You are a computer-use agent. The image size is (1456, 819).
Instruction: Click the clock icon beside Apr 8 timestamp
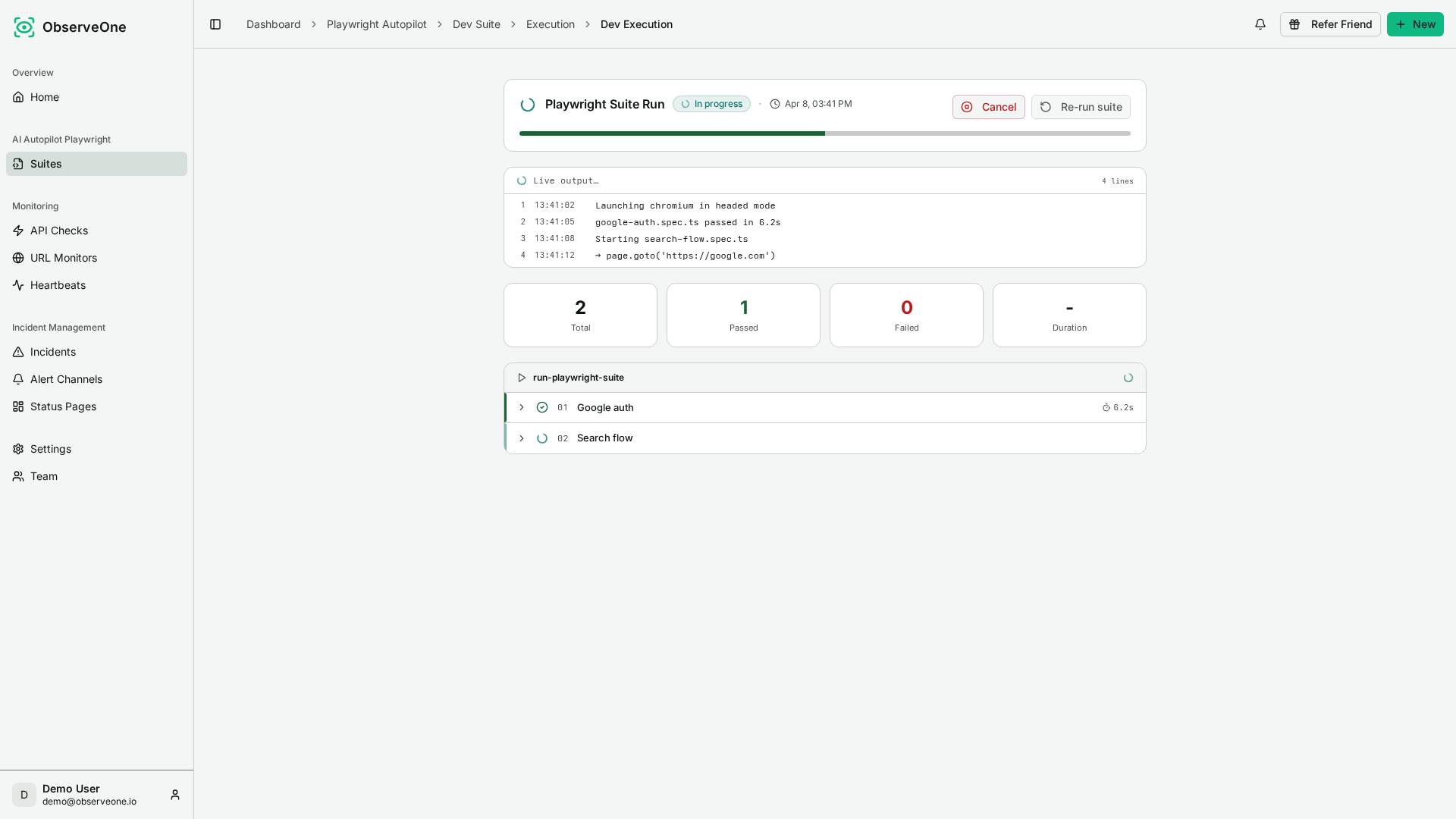point(775,104)
